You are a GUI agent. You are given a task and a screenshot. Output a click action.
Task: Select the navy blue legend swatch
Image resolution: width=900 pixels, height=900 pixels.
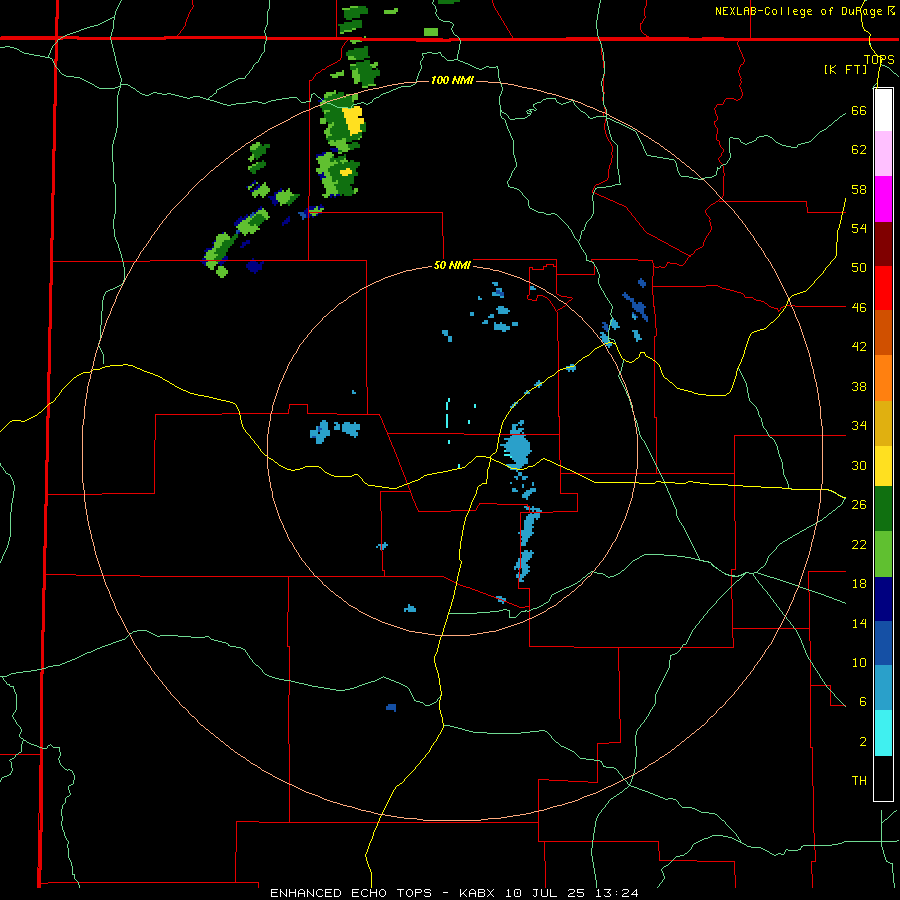[883, 599]
